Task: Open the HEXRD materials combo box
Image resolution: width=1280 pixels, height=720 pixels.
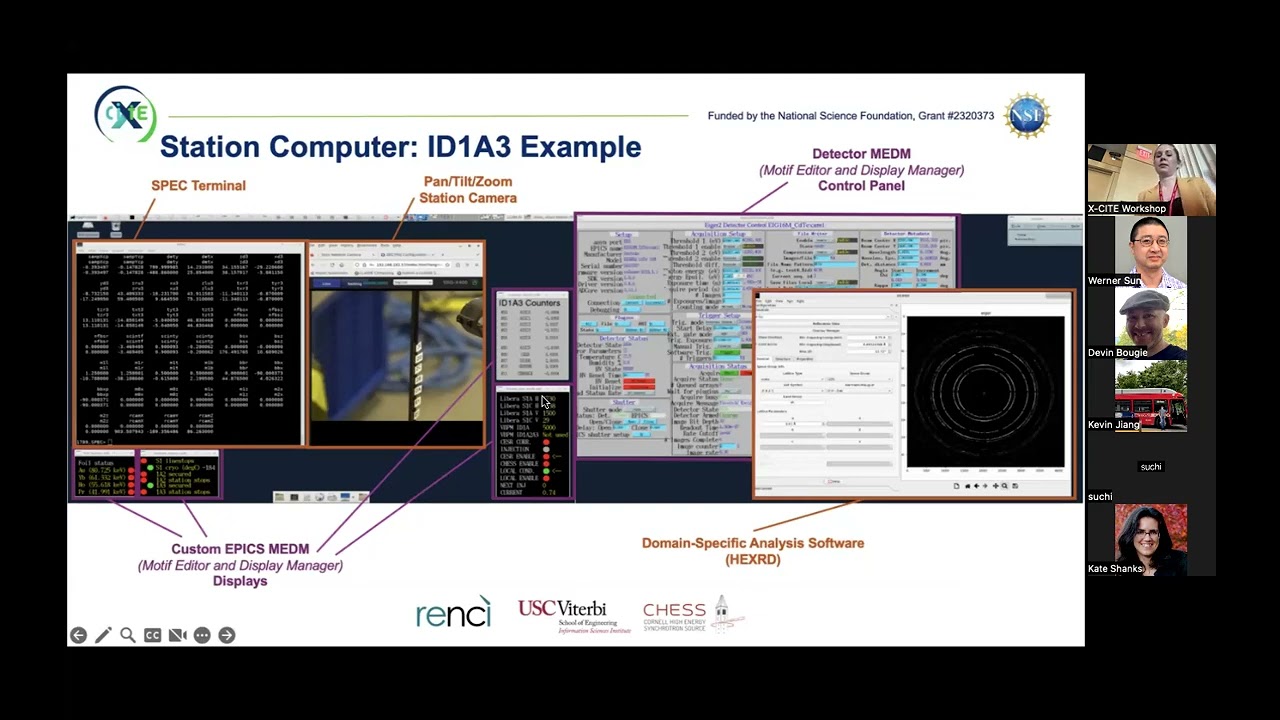Action: [x=820, y=316]
